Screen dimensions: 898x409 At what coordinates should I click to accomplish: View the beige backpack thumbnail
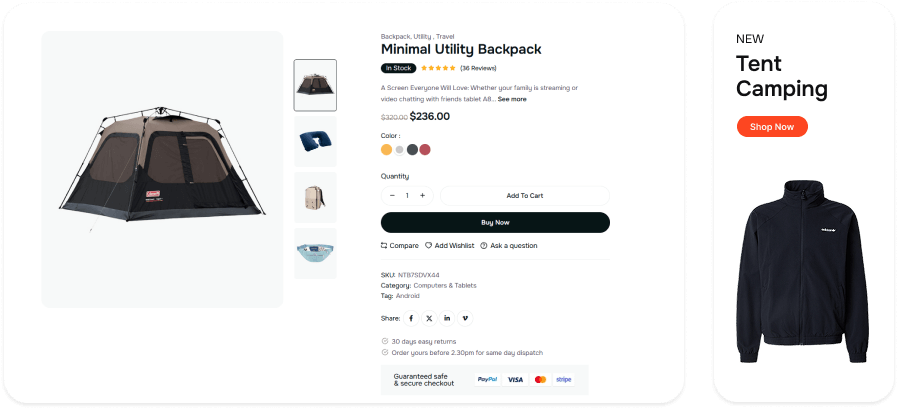pyautogui.click(x=315, y=197)
